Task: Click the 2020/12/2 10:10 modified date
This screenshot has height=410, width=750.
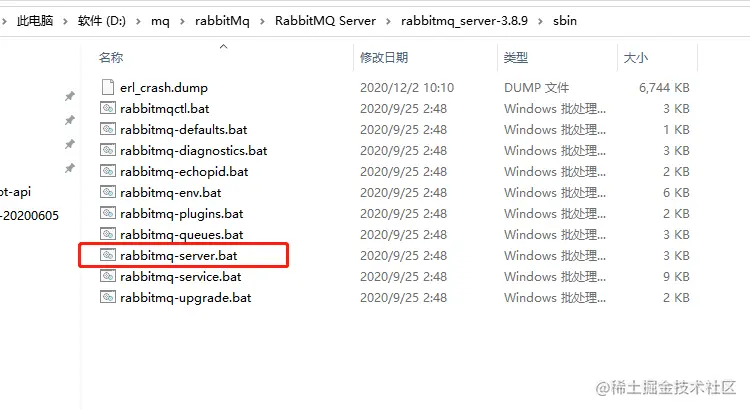Action: (407, 88)
